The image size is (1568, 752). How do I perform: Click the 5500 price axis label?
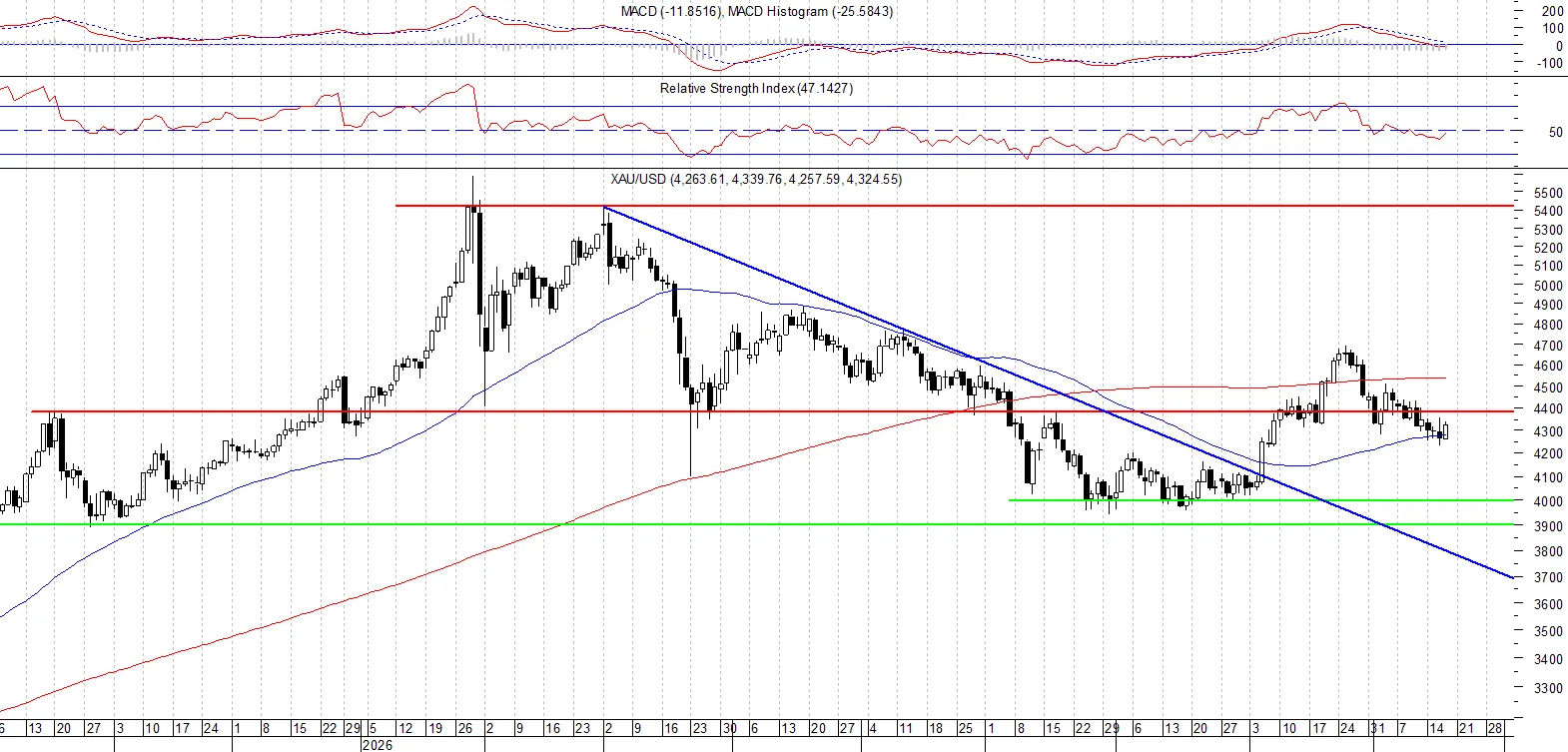click(1548, 193)
